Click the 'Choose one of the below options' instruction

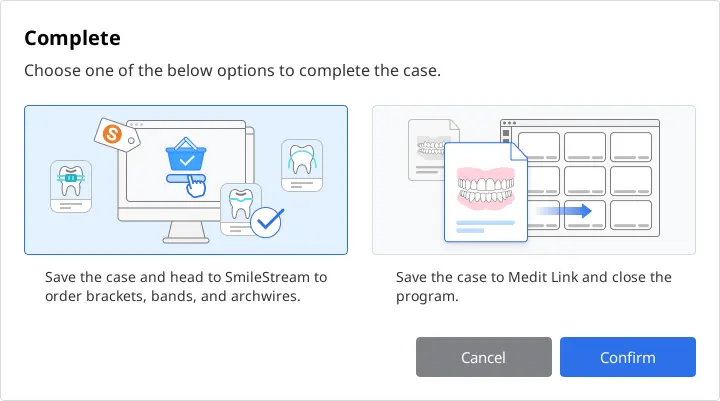[x=232, y=71]
